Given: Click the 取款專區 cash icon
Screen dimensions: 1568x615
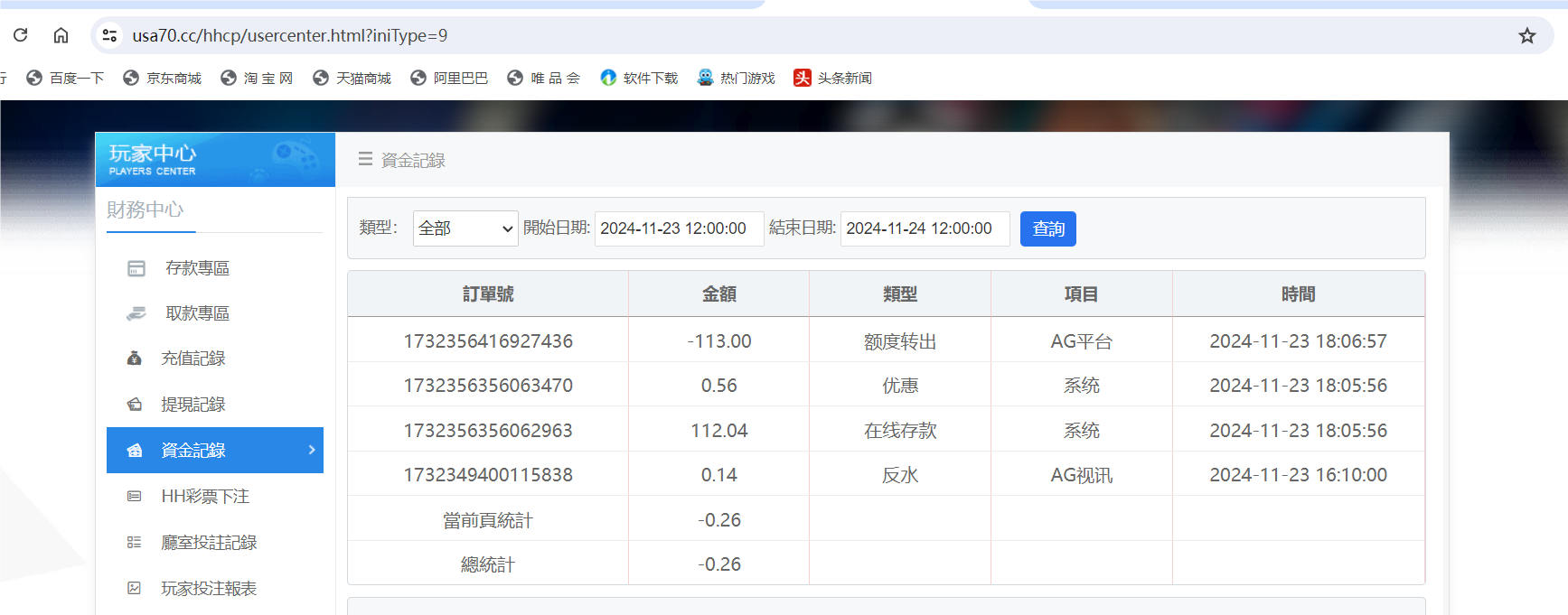Looking at the screenshot, I should coord(136,313).
